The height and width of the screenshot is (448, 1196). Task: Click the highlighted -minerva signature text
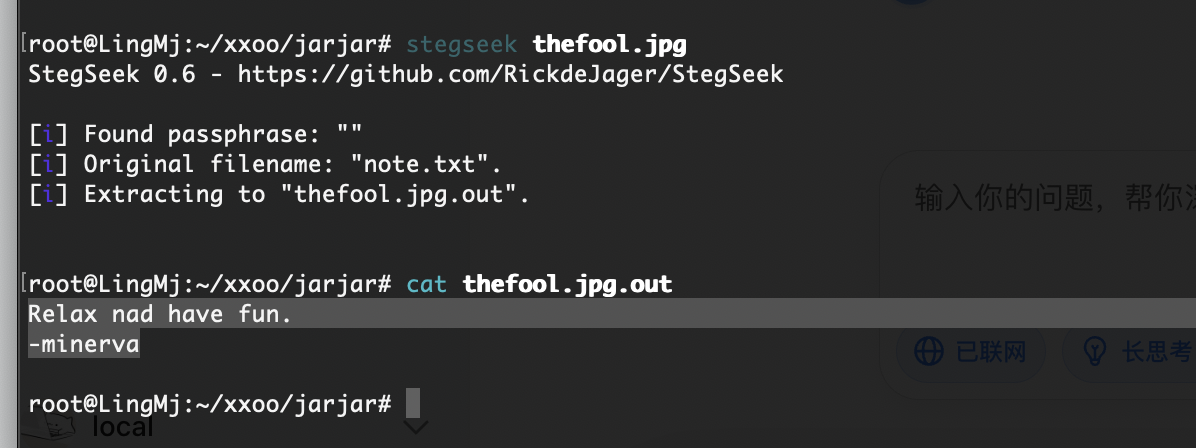(84, 344)
